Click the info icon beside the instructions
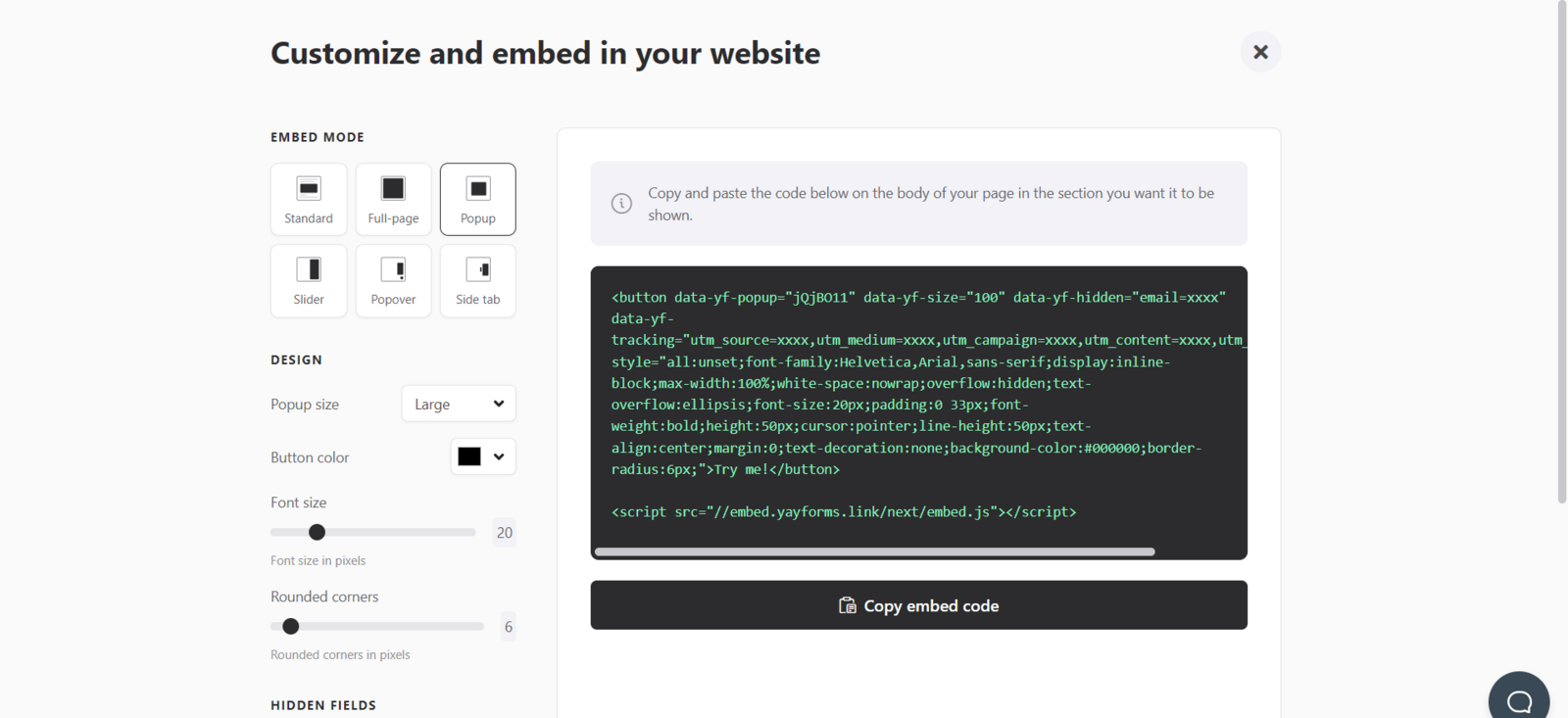This screenshot has width=1568, height=718. tap(621, 204)
